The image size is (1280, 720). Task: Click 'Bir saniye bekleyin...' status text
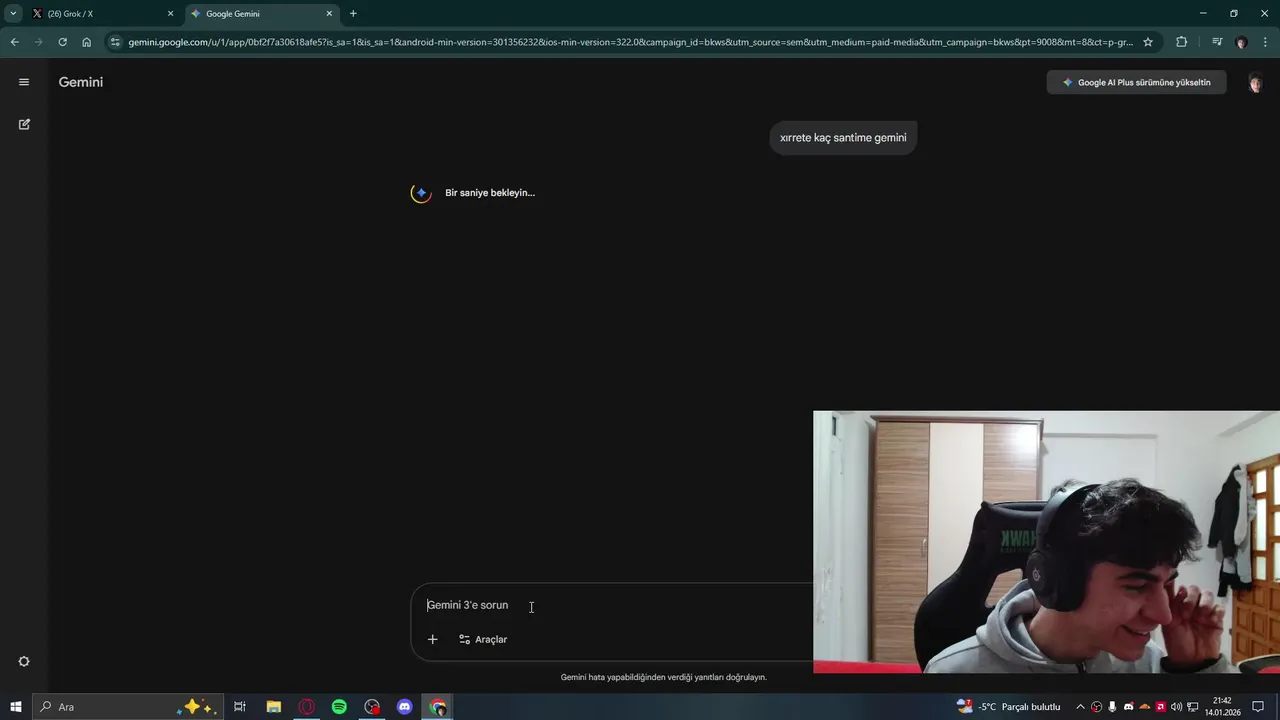pos(490,193)
